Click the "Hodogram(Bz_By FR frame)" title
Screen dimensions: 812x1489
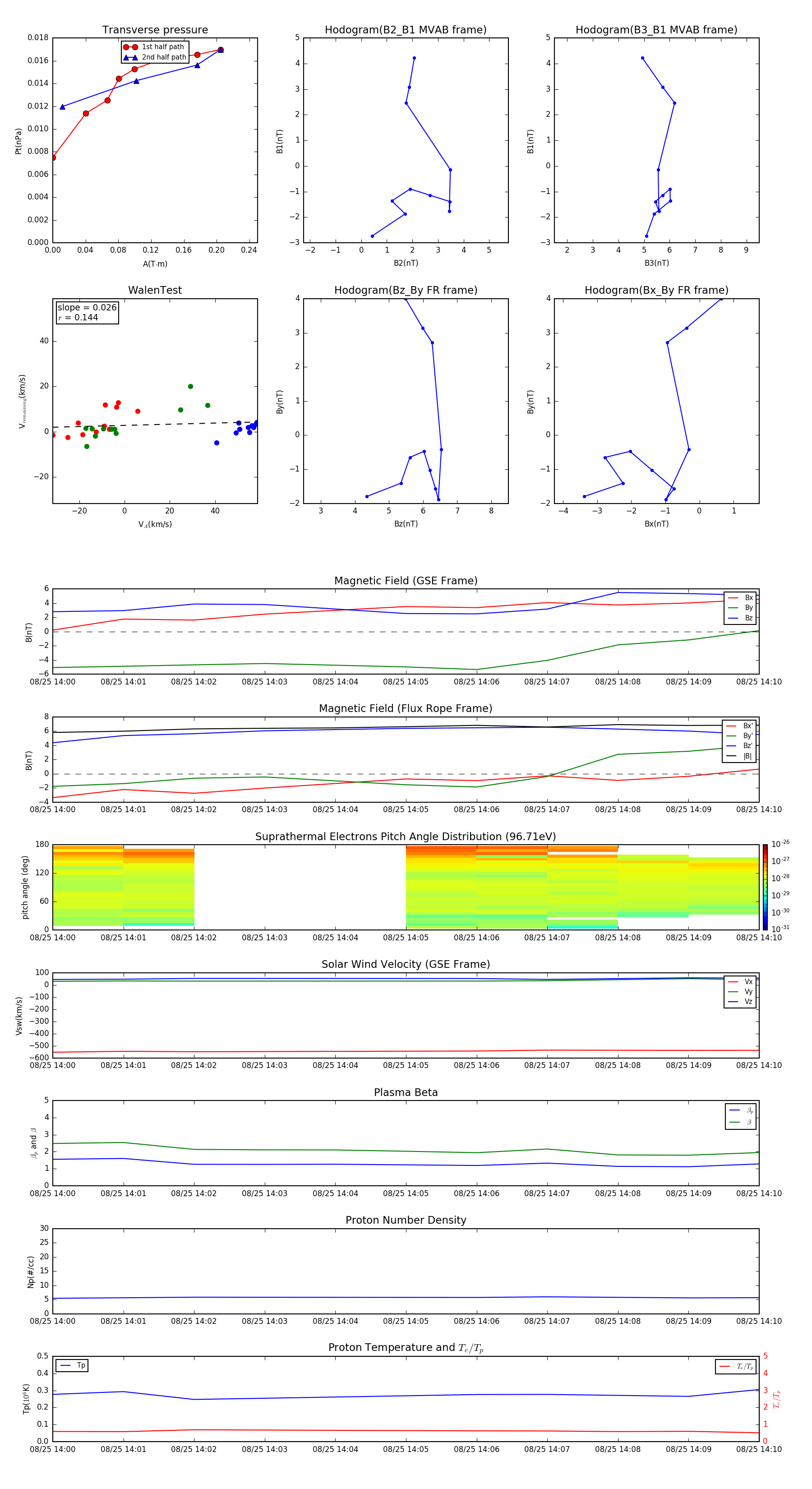click(406, 290)
